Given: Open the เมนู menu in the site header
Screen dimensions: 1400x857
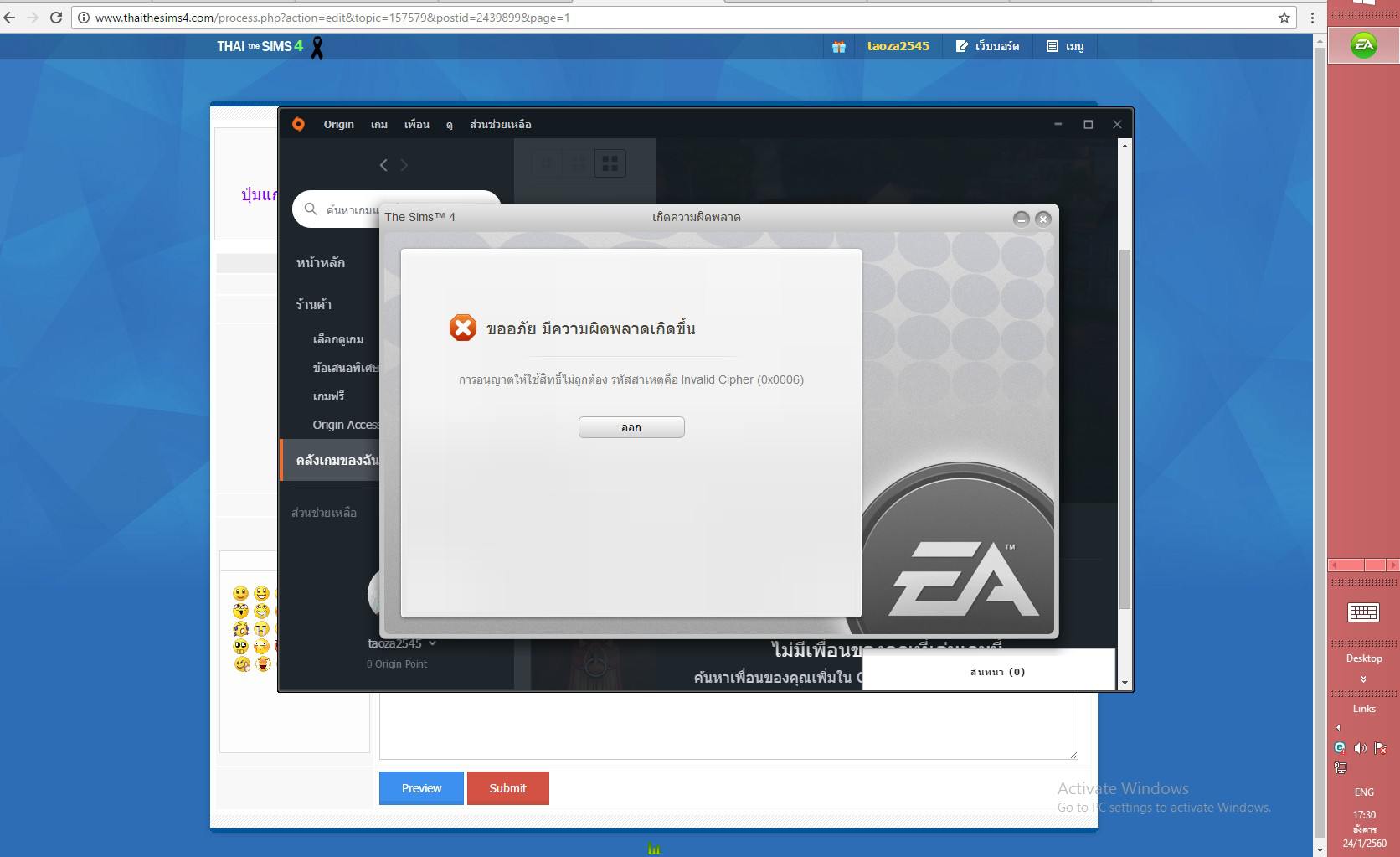Looking at the screenshot, I should 1065,46.
